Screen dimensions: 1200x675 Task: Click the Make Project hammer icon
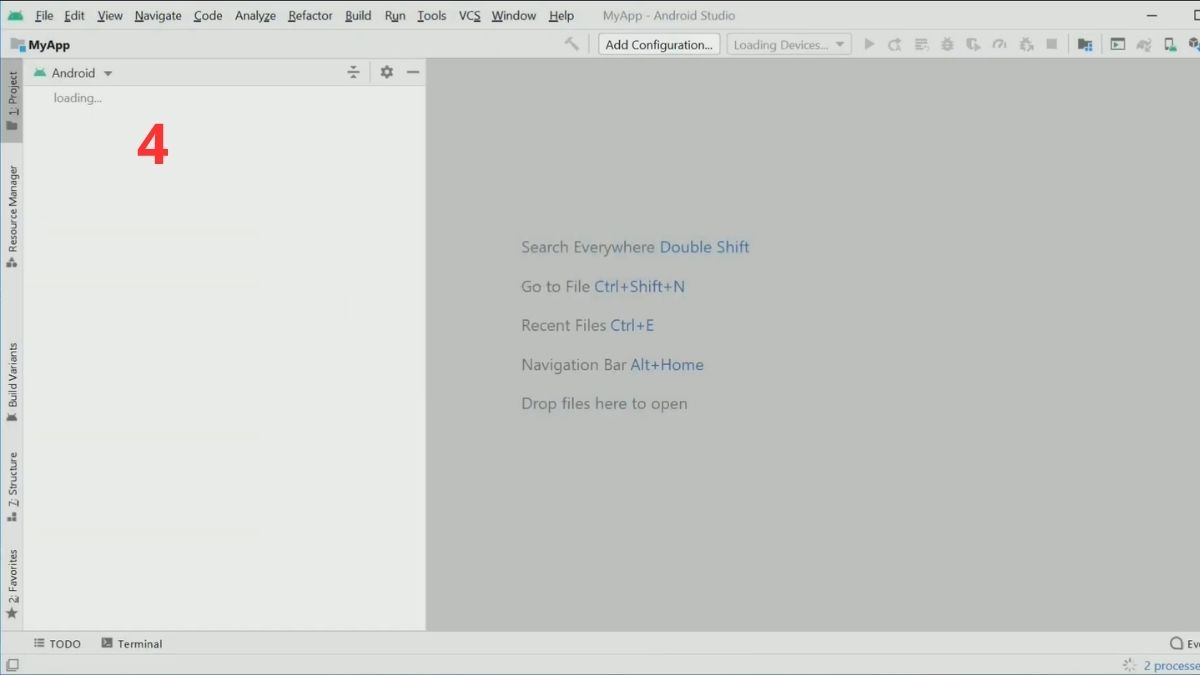[x=572, y=44]
